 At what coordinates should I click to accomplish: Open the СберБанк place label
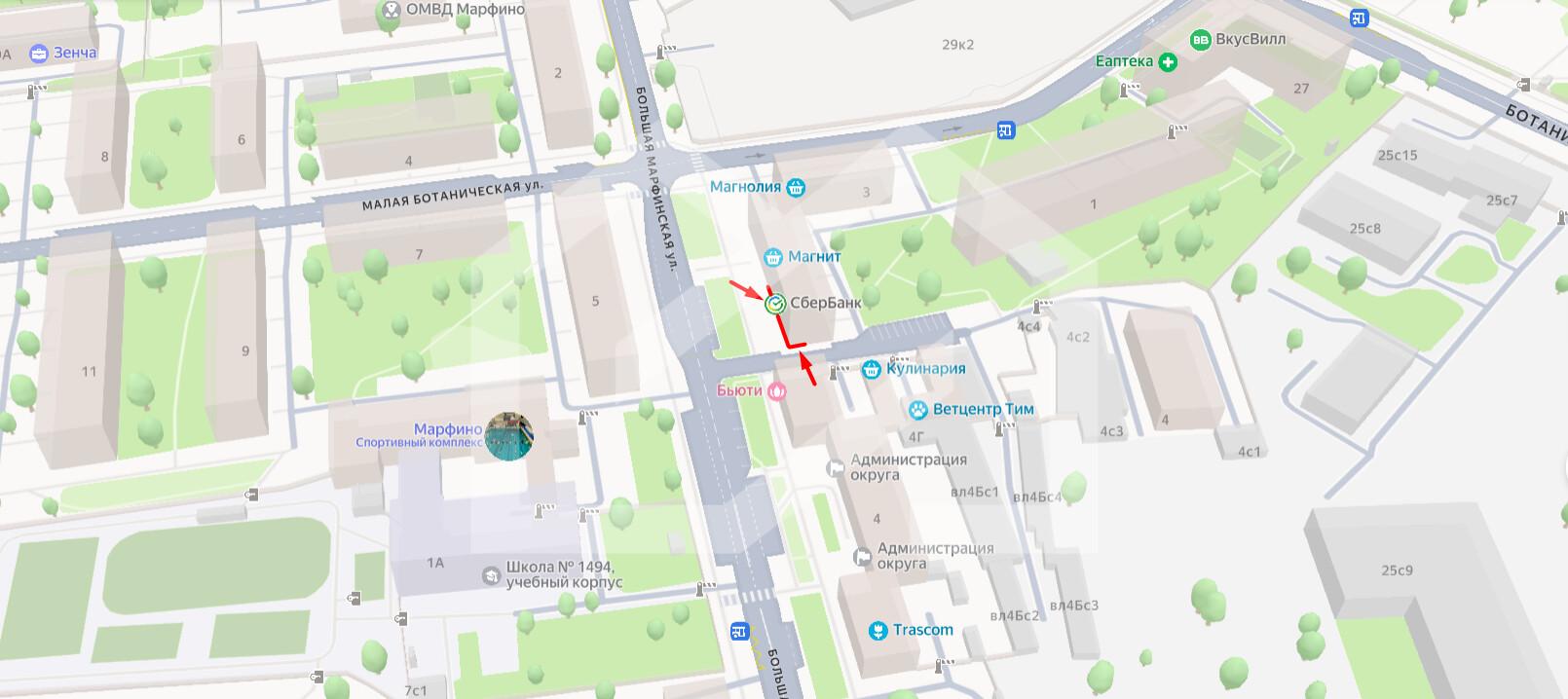826,303
